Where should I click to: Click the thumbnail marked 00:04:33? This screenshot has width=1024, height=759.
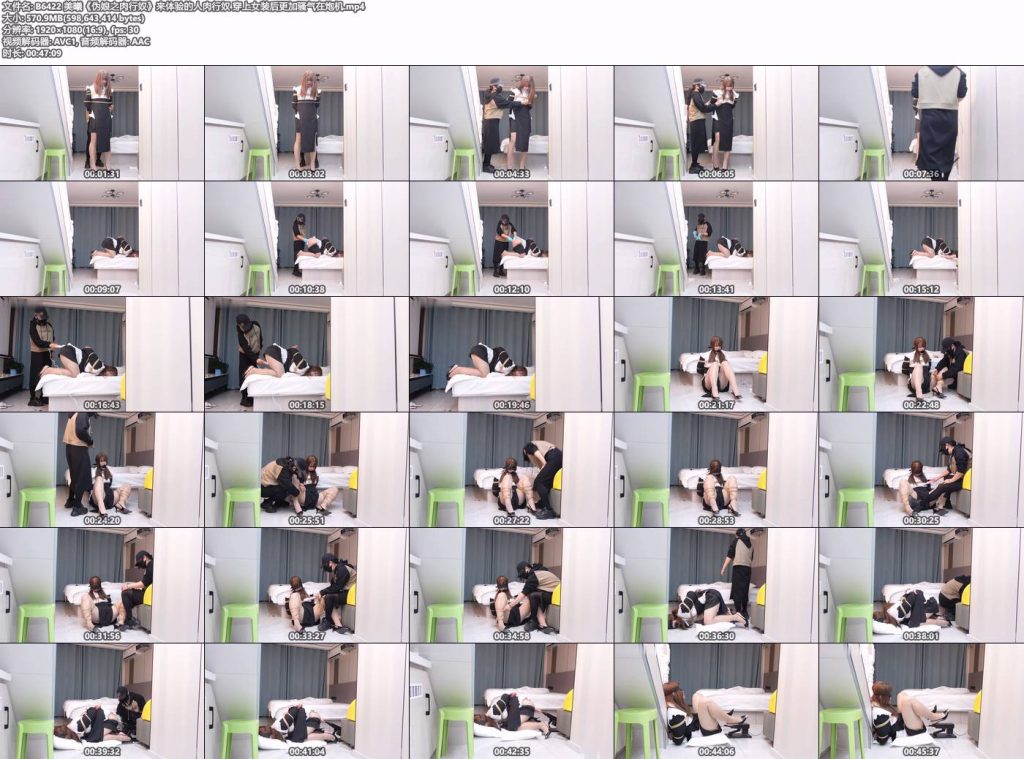pyautogui.click(x=511, y=123)
